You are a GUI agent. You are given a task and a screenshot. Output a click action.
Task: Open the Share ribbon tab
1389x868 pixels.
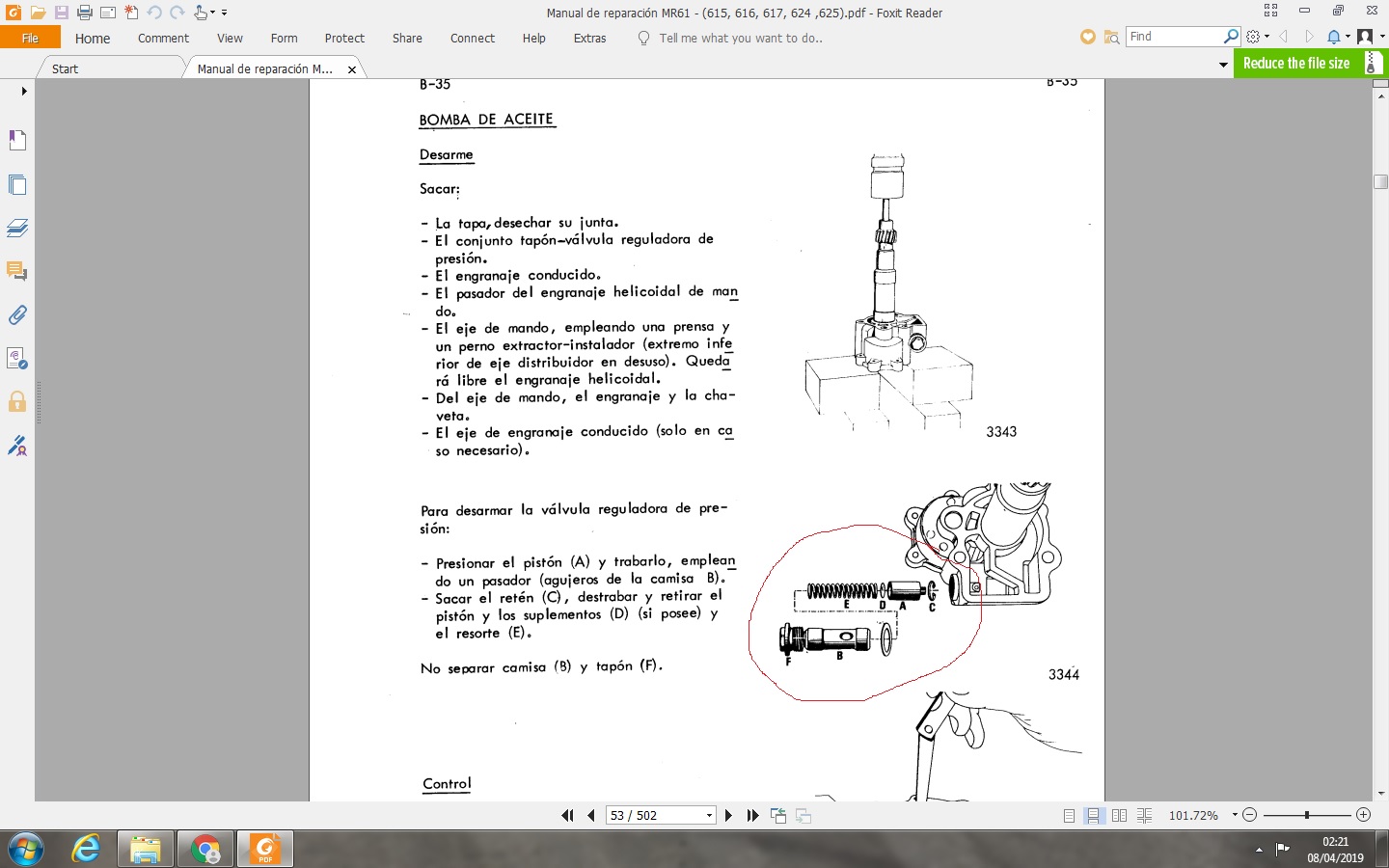click(407, 39)
